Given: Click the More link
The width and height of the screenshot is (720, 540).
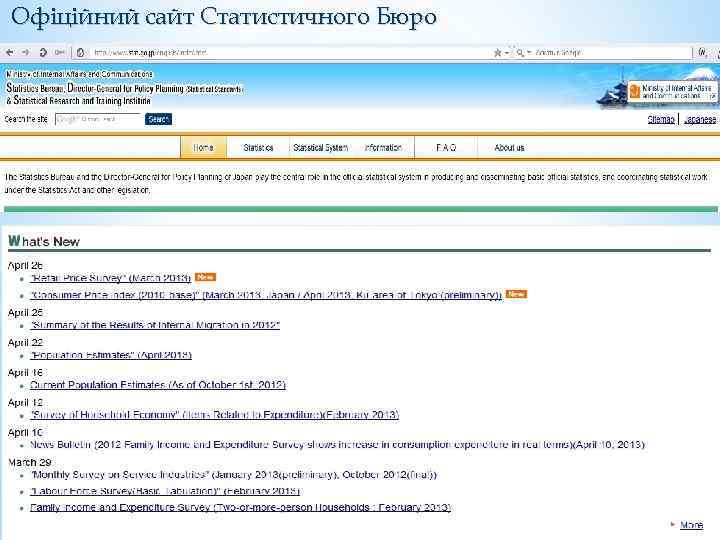Looking at the screenshot, I should click(692, 524).
